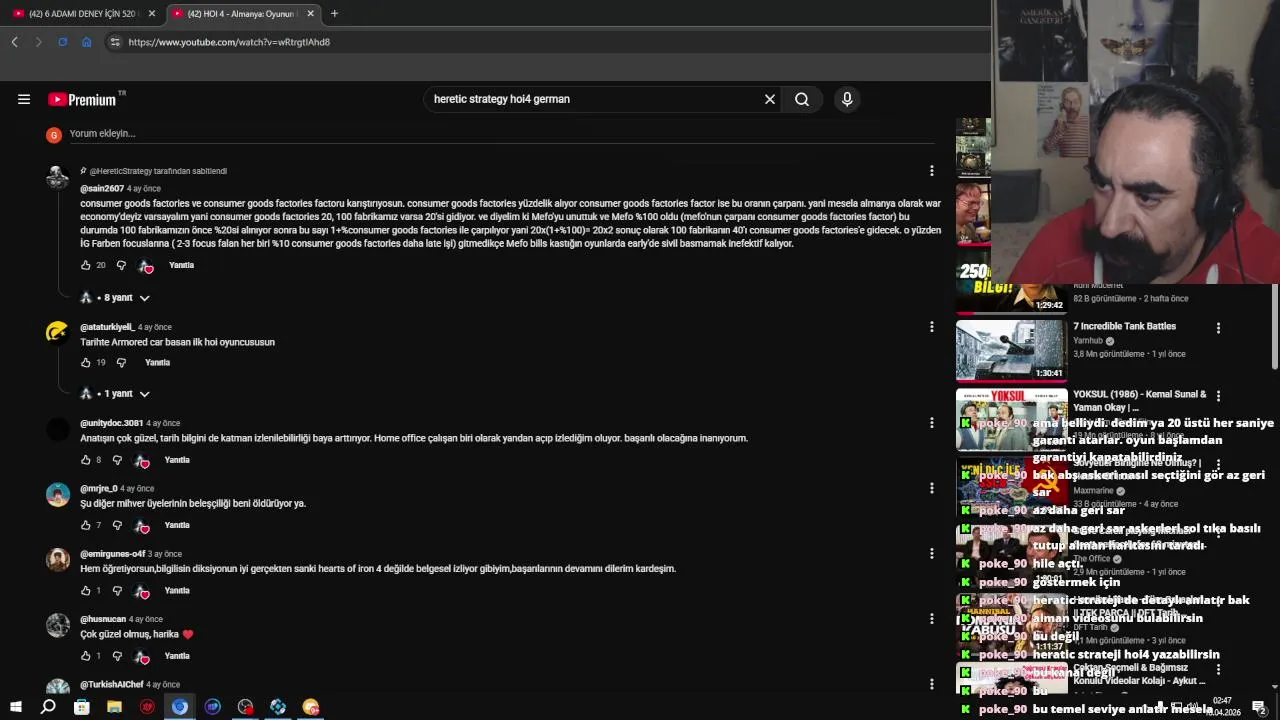
Task: Open @unitydoc.3081 channel link
Action: [111, 423]
